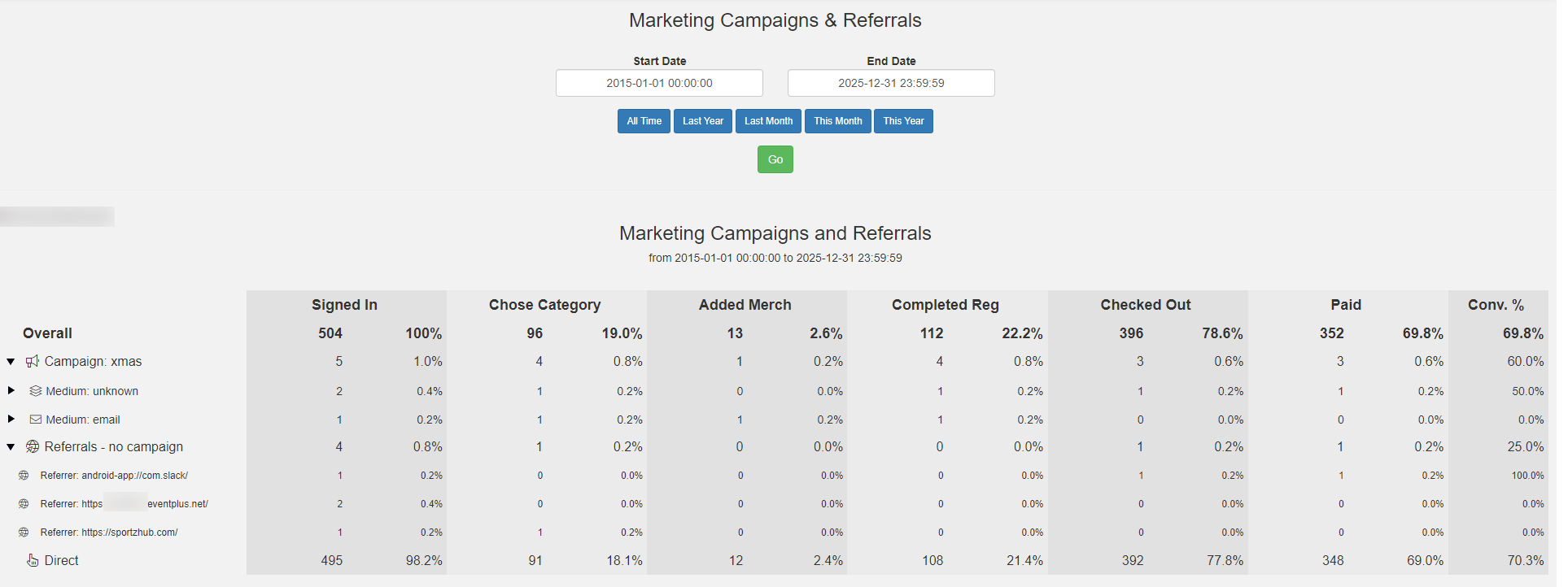Select the Last Year preset

(703, 121)
